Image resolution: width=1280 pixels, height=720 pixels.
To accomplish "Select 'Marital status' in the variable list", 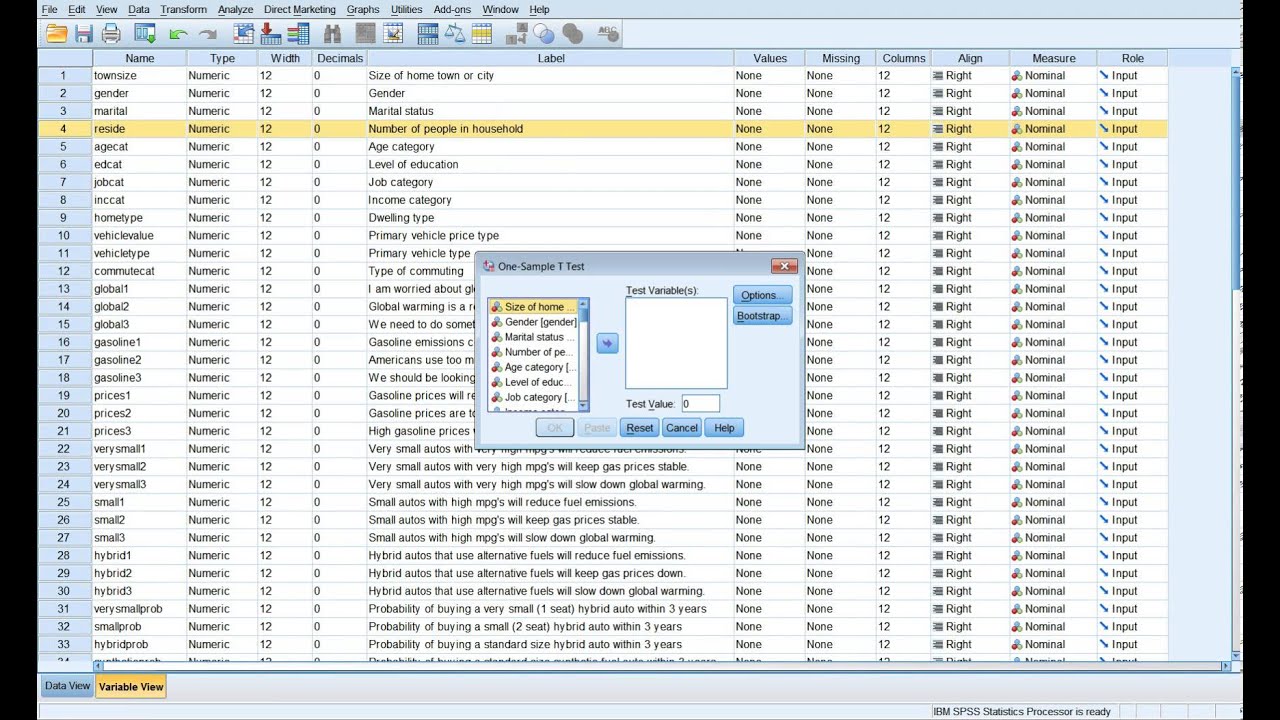I will pyautogui.click(x=533, y=337).
